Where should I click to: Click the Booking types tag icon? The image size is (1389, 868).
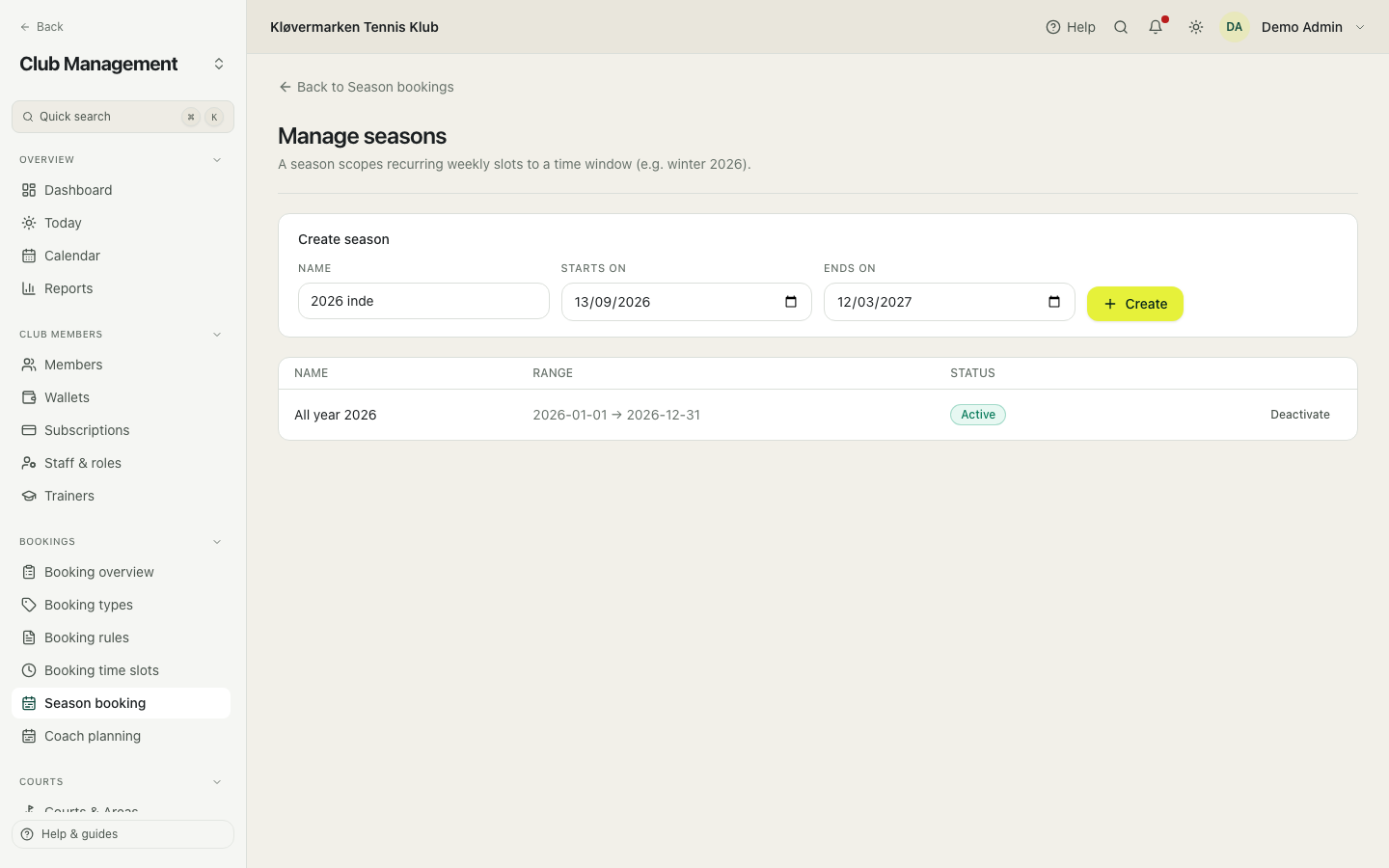[29, 605]
